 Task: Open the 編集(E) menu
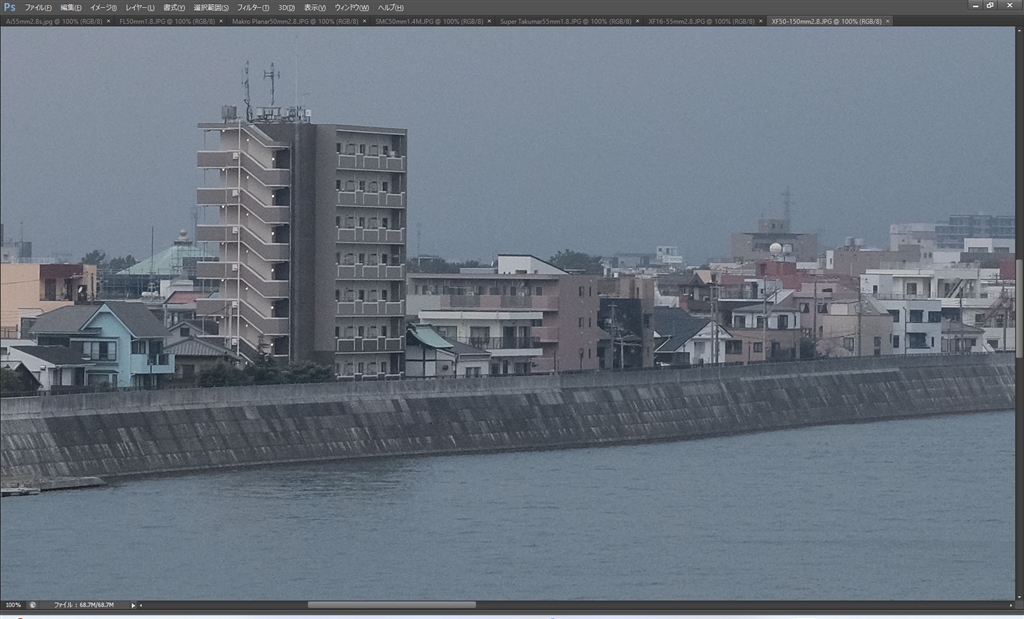tap(71, 8)
